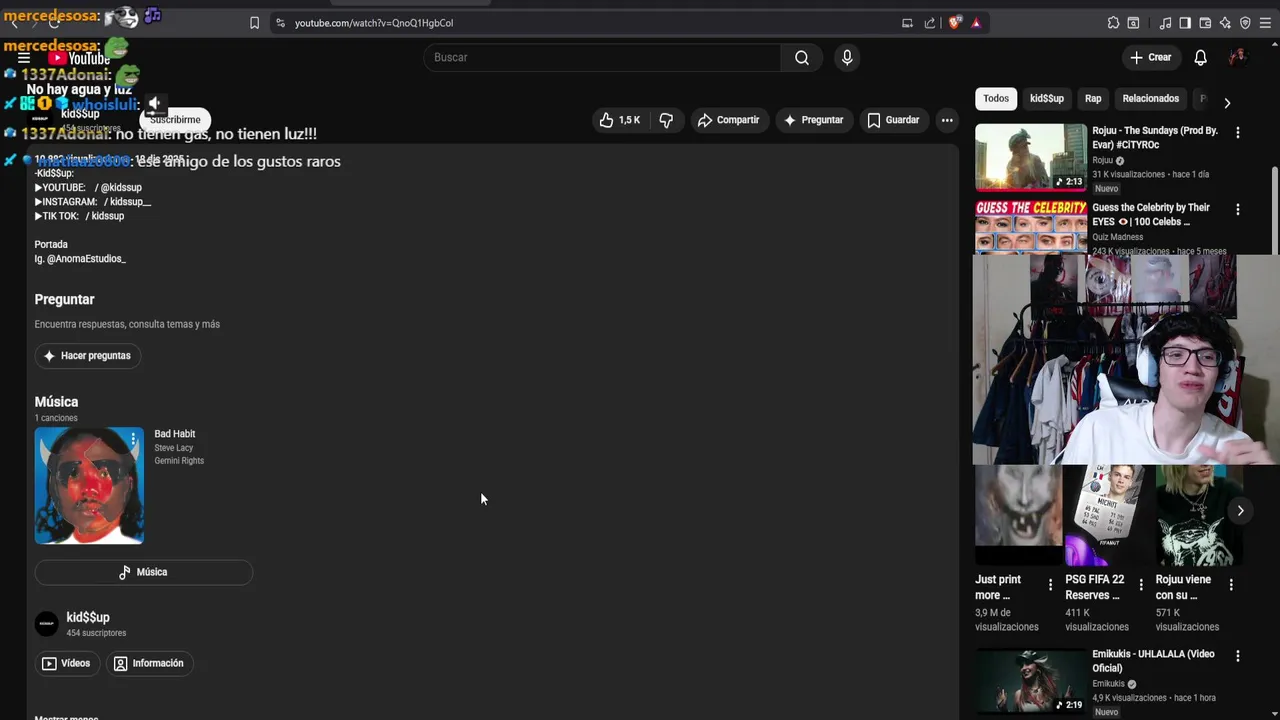Image resolution: width=1280 pixels, height=720 pixels.
Task: Open options for Guess the Celebrity video
Action: coord(1237,209)
